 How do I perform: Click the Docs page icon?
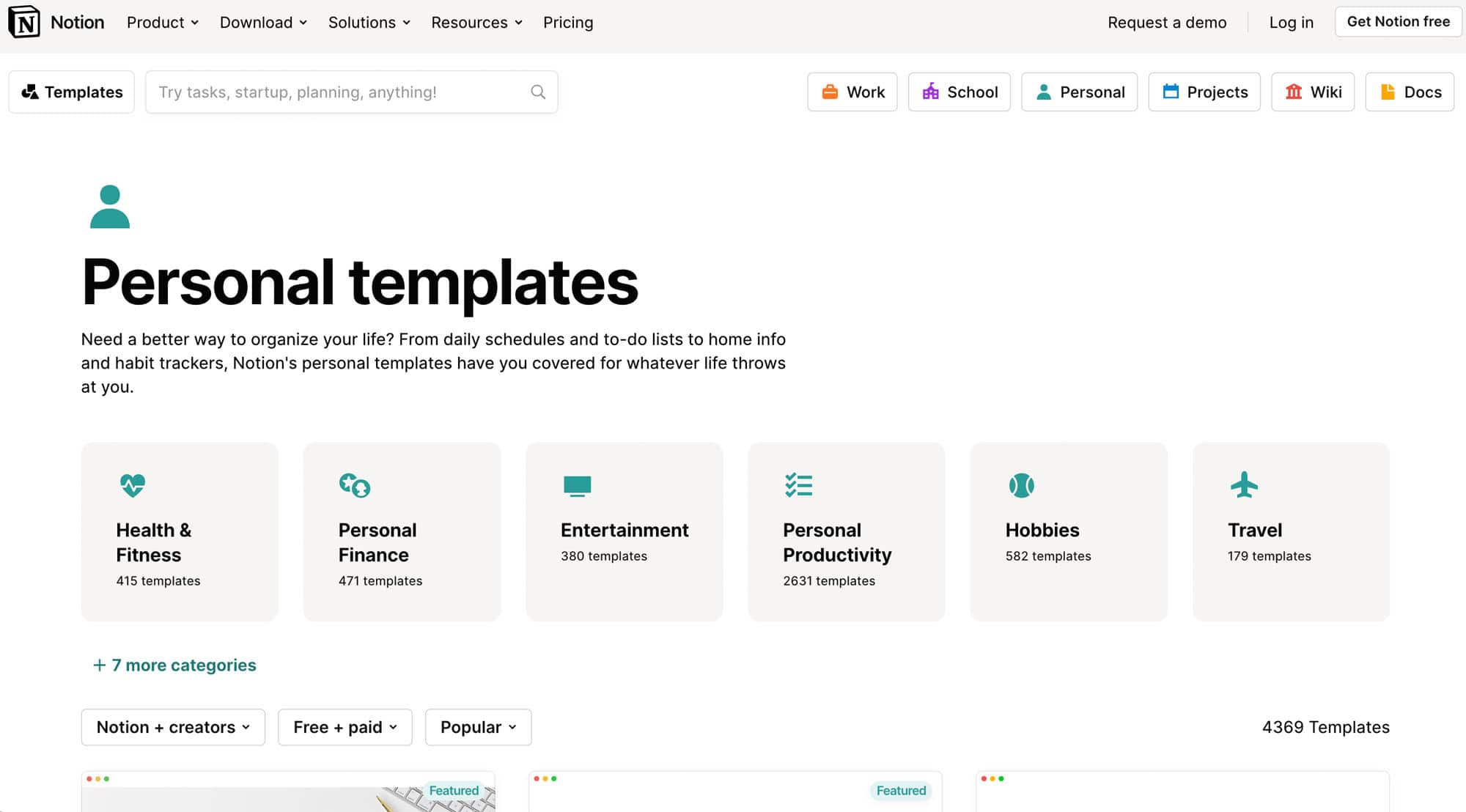coord(1388,92)
